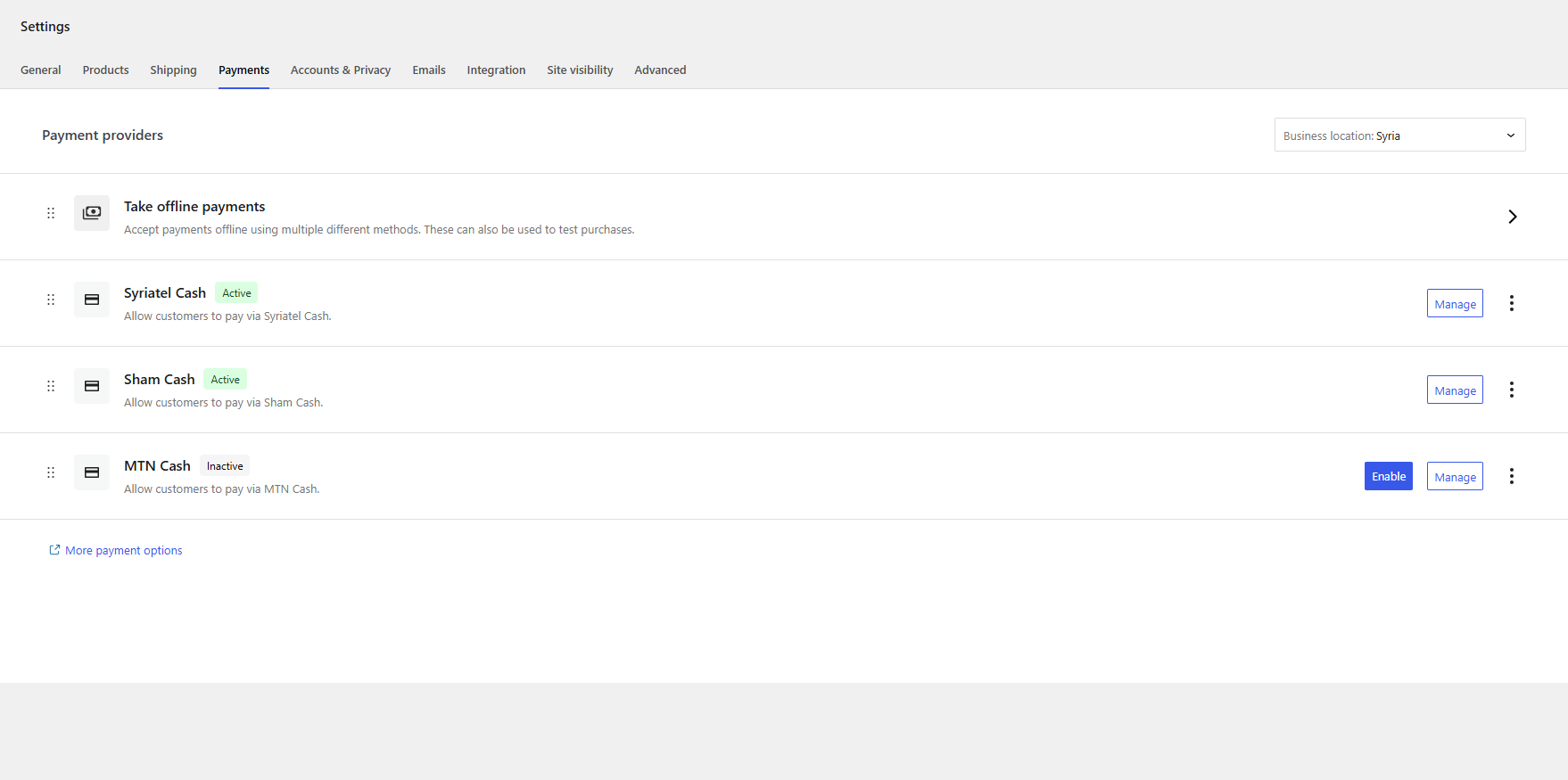Switch to the Integration tab
The height and width of the screenshot is (780, 1568).
click(496, 70)
